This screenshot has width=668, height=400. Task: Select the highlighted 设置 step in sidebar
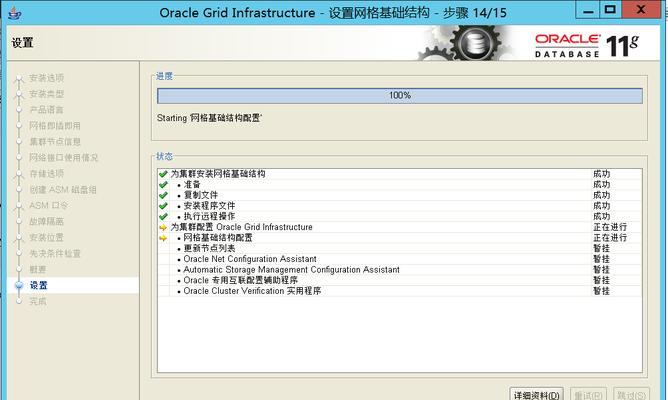pyautogui.click(x=38, y=285)
